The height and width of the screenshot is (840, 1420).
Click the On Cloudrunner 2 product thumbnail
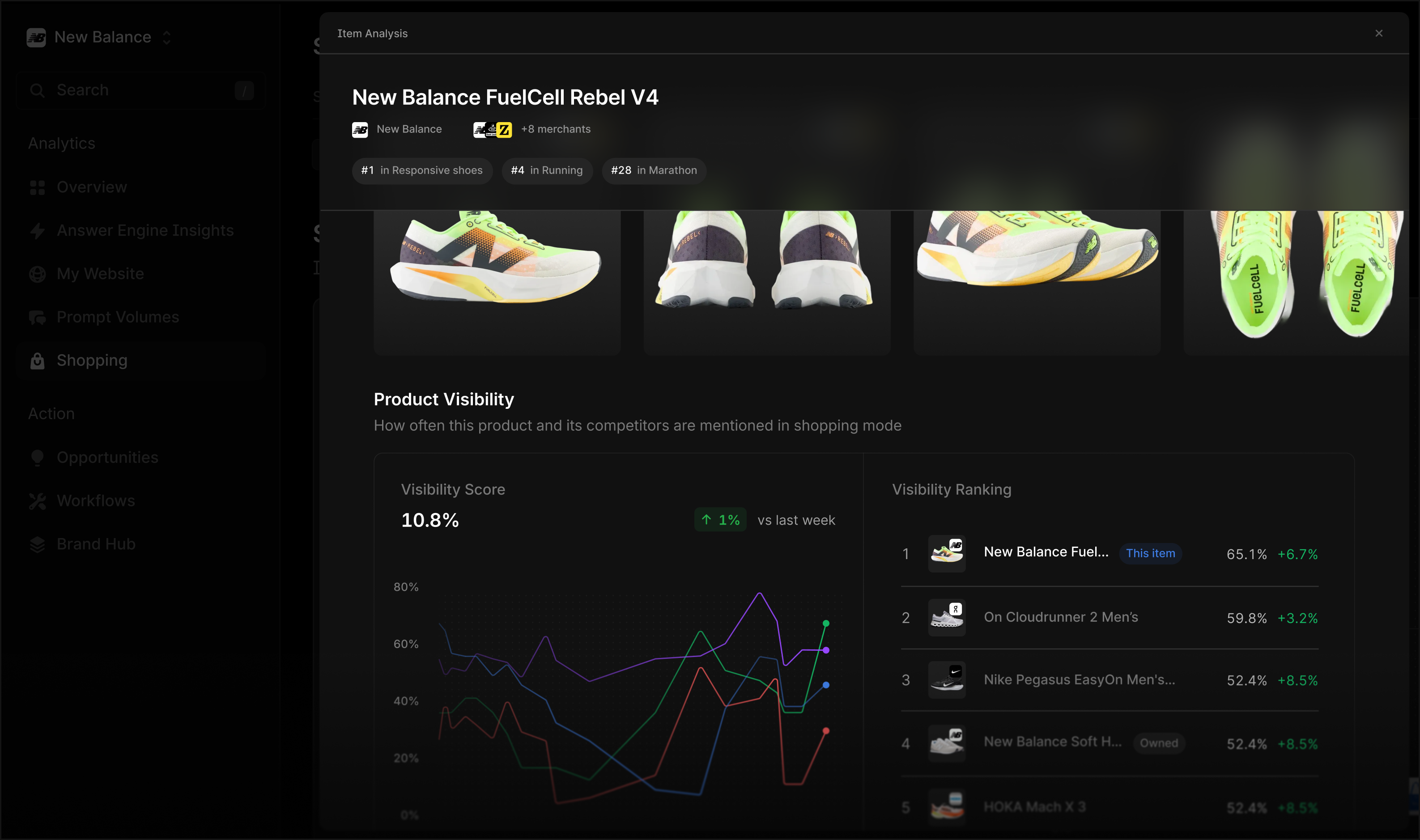(947, 617)
